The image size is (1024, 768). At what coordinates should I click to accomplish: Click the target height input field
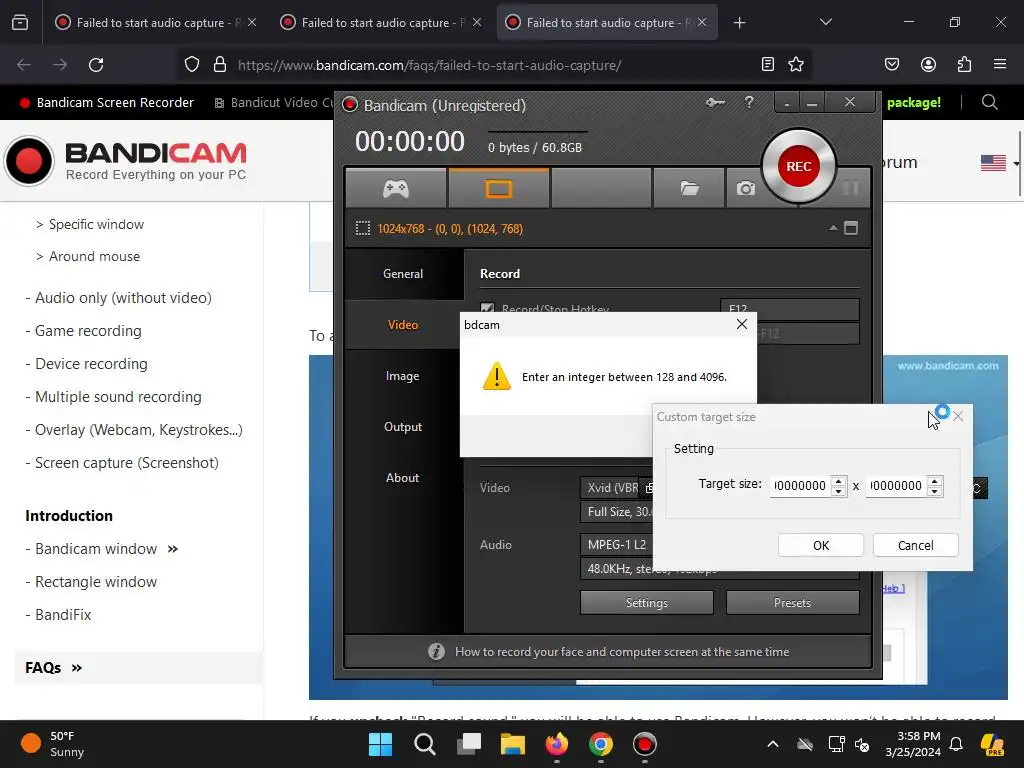(896, 486)
